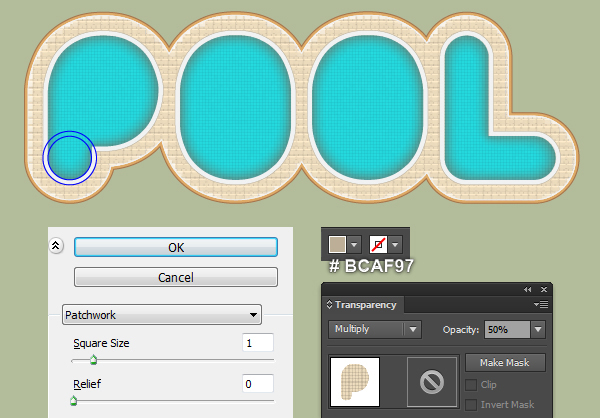Toggle the Invert Mask checkbox
600x418 pixels.
click(471, 405)
